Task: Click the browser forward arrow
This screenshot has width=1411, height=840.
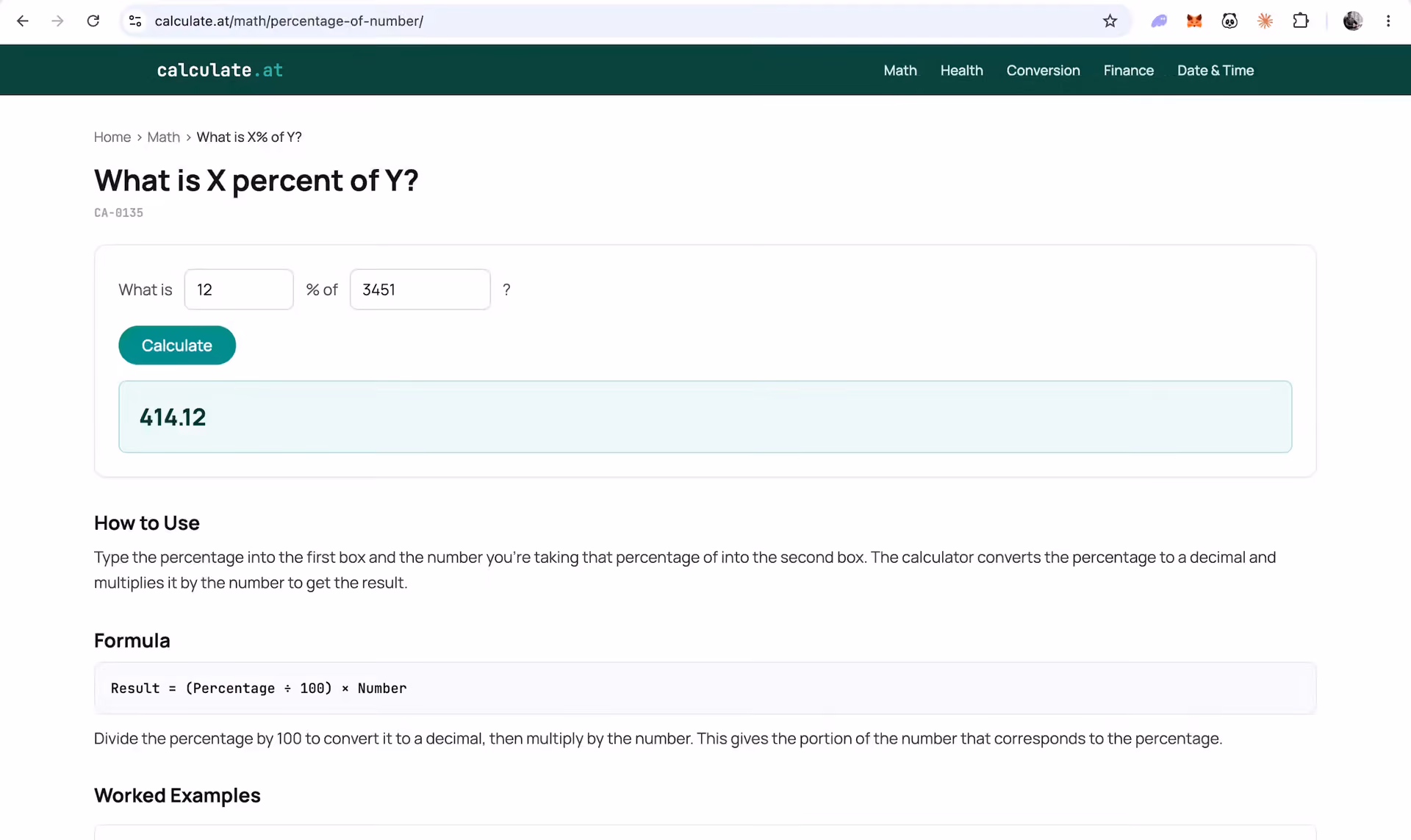Action: pyautogui.click(x=57, y=21)
